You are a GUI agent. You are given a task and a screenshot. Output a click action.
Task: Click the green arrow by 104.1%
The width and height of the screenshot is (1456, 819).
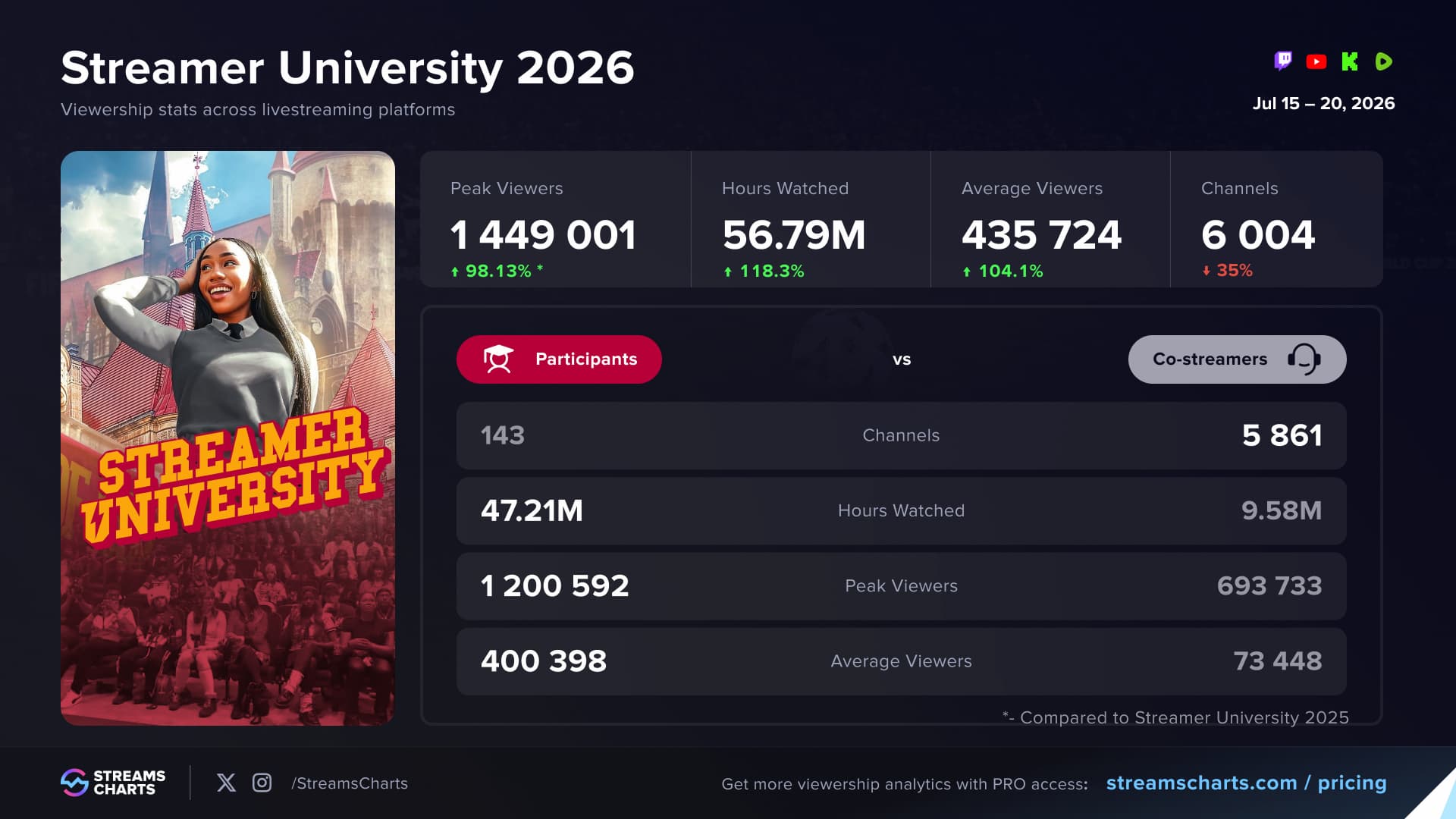point(967,271)
